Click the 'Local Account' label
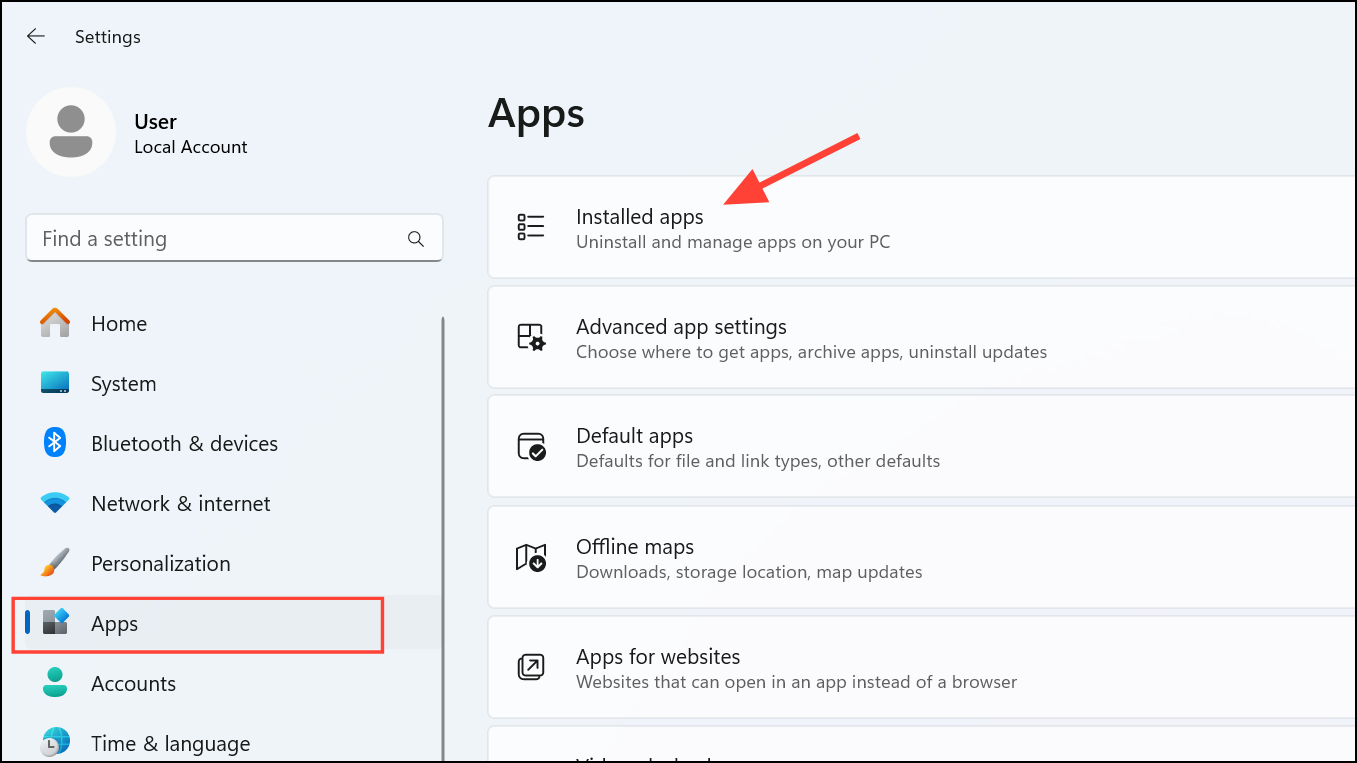Screen dimensions: 1357x763 pyautogui.click(x=190, y=146)
